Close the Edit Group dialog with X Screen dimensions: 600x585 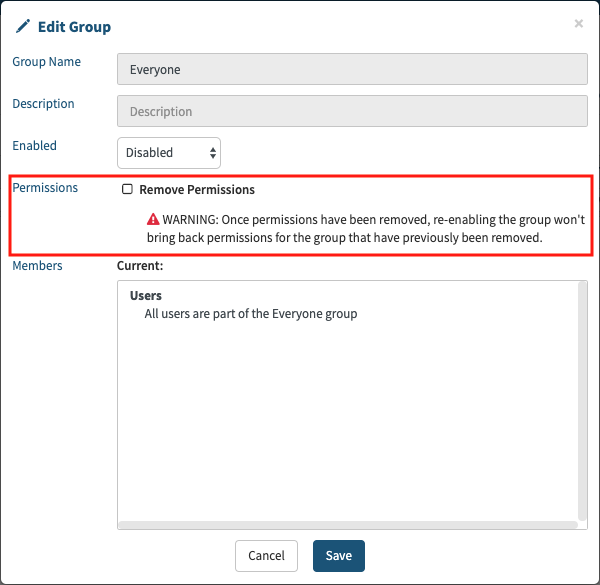(579, 24)
